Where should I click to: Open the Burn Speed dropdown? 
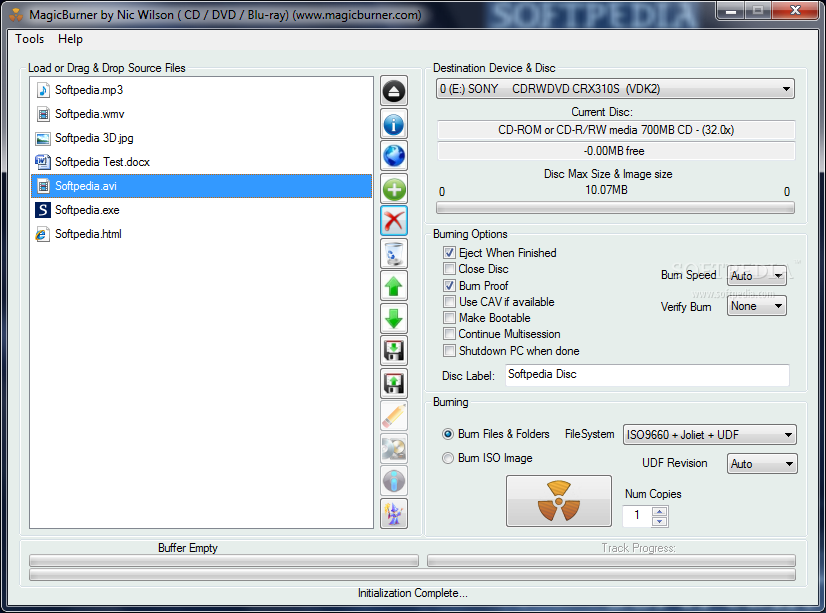pyautogui.click(x=757, y=275)
